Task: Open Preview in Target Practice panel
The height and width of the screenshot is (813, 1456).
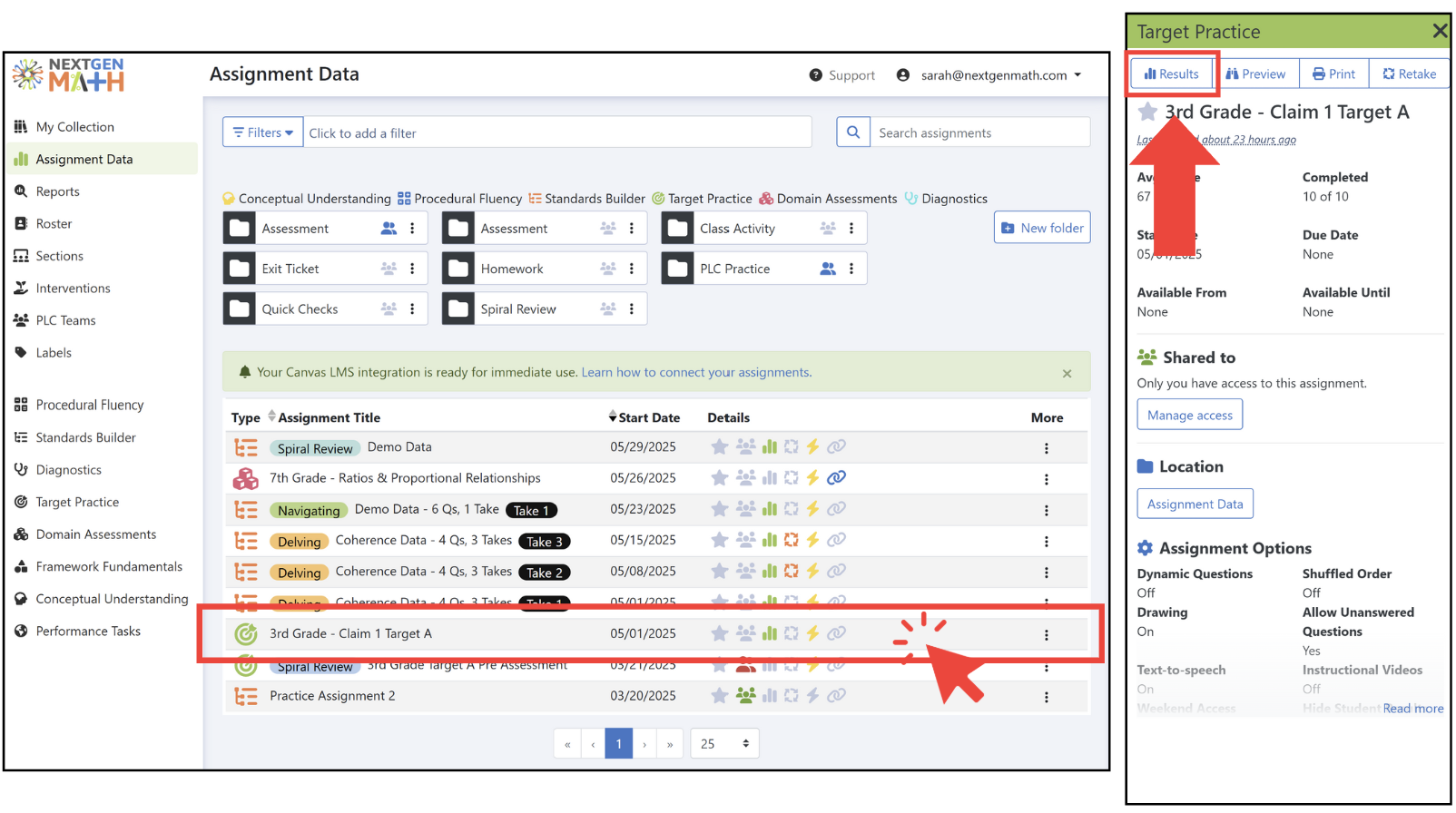Action: tap(1255, 73)
